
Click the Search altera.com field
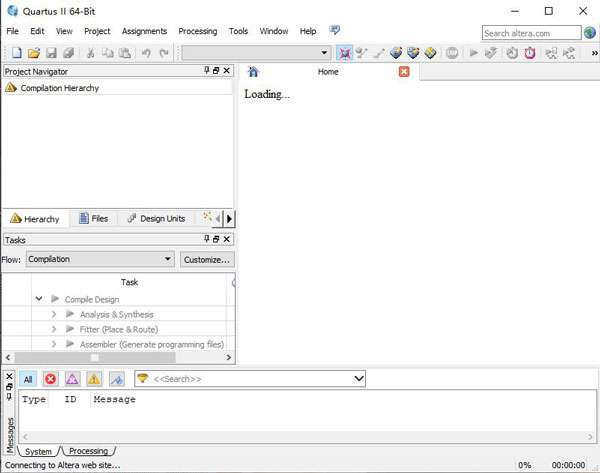coord(531,33)
